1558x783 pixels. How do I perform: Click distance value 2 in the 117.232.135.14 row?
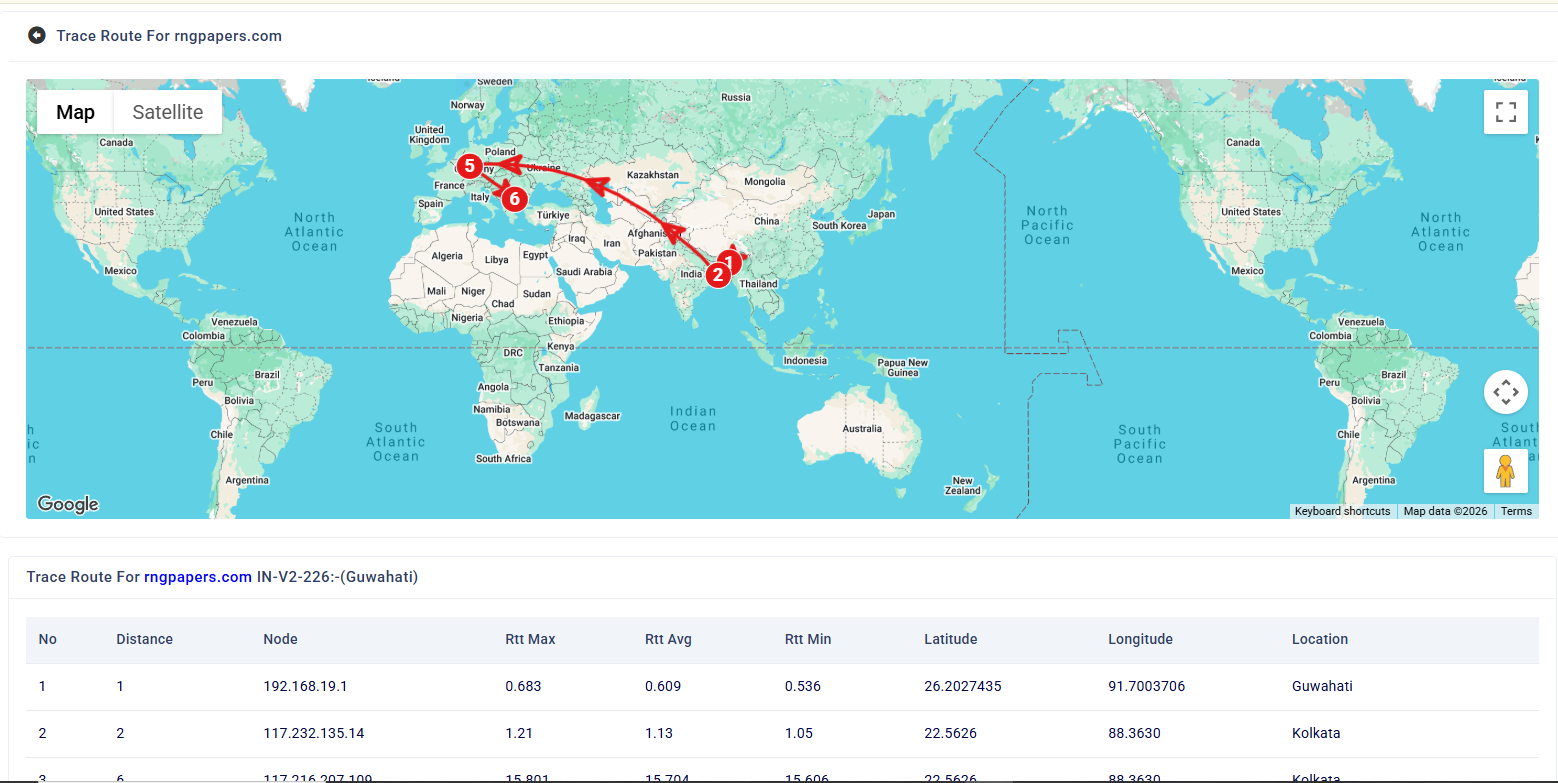[120, 733]
